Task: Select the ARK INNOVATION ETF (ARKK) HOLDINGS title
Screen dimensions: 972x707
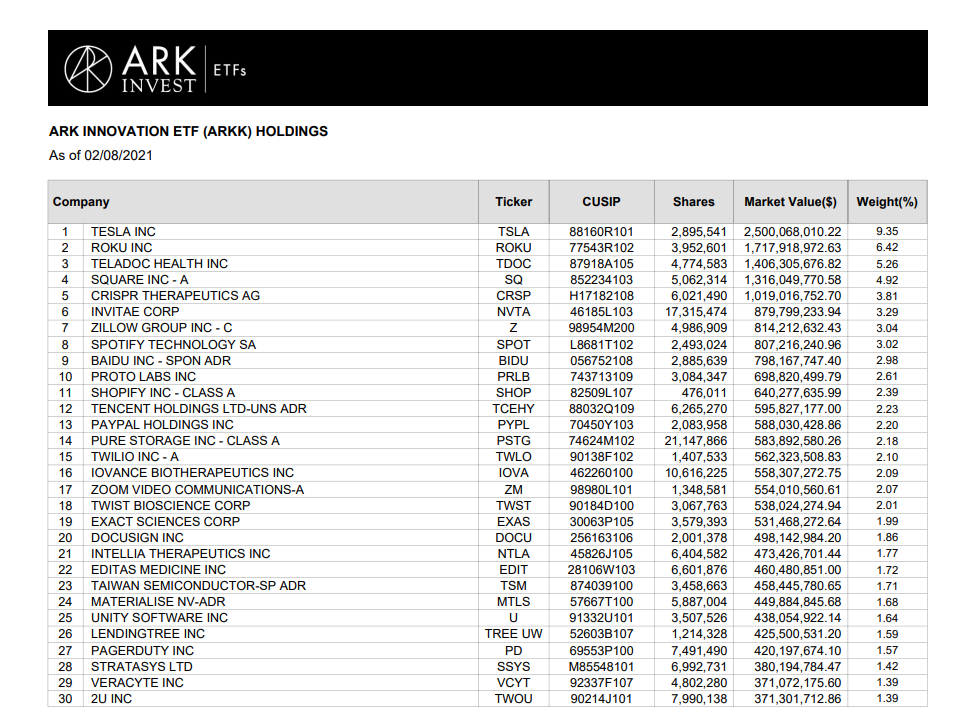Action: [188, 131]
